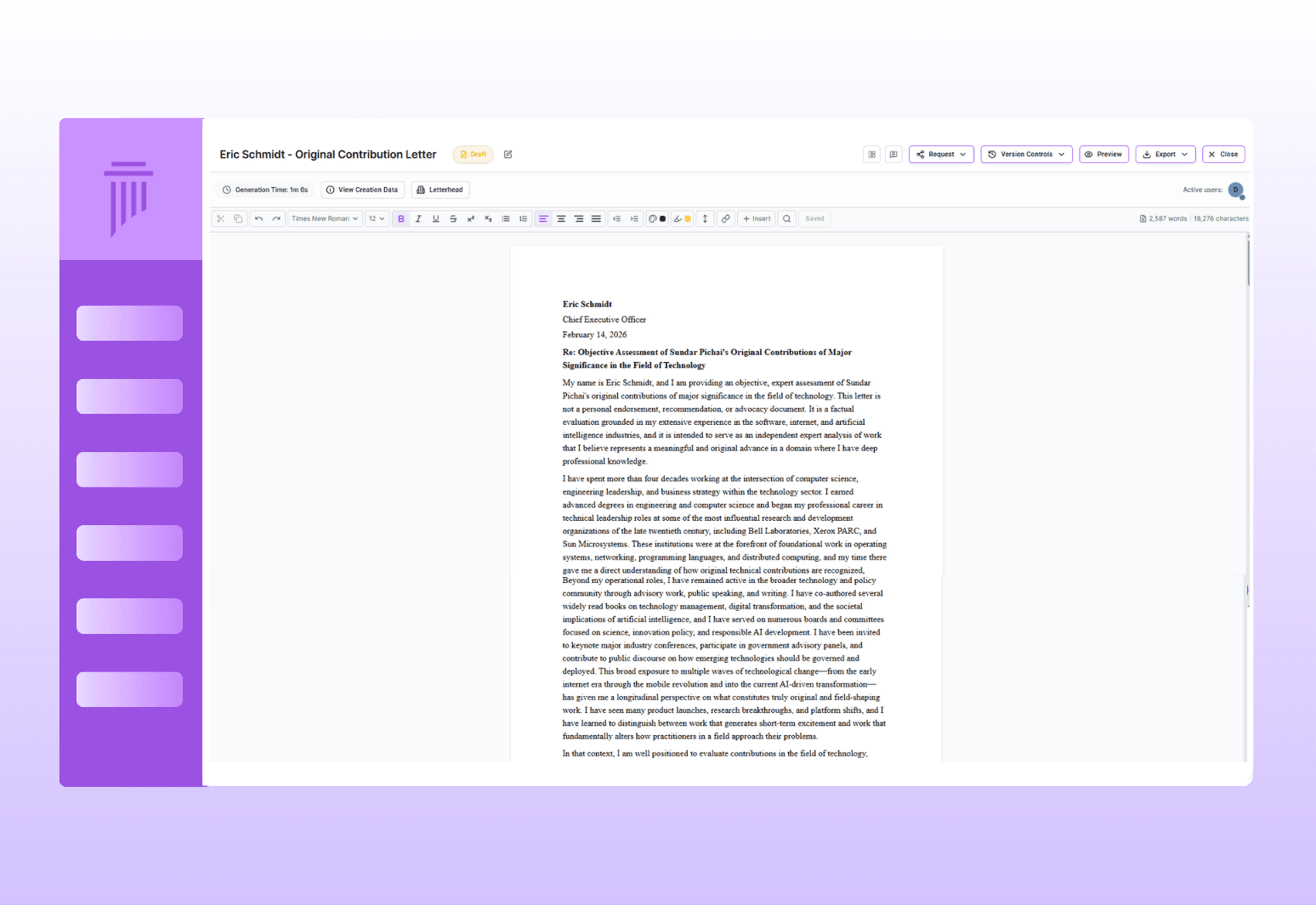Click the layout panel icon
This screenshot has height=905, width=1316.
871,155
